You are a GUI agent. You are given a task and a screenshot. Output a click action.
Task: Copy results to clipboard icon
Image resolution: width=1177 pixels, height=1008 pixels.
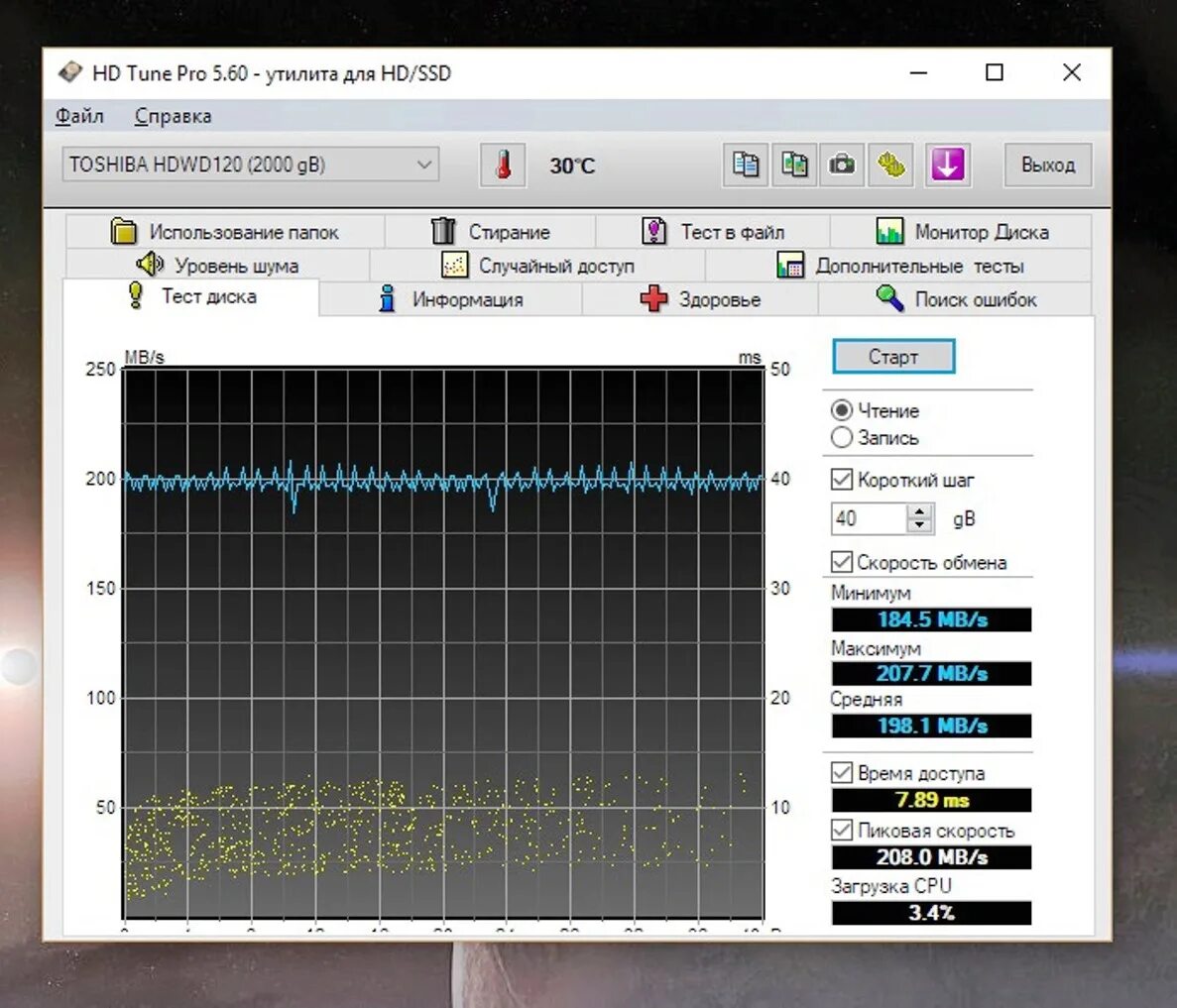pos(746,166)
